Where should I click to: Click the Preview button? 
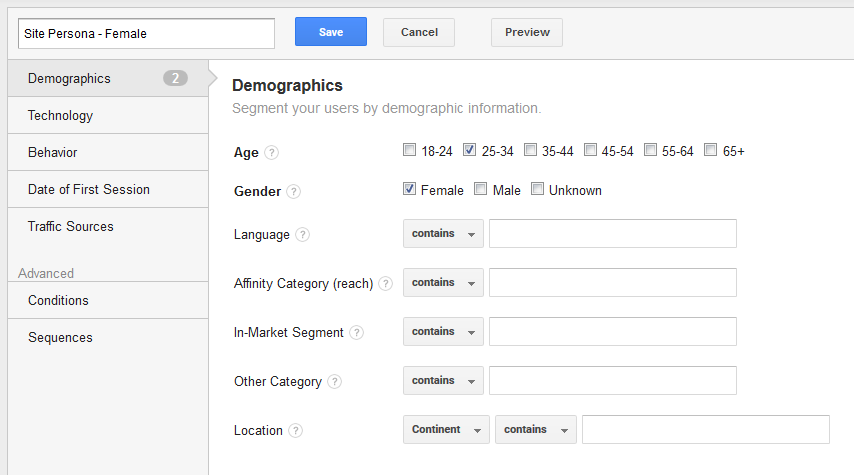(x=527, y=32)
